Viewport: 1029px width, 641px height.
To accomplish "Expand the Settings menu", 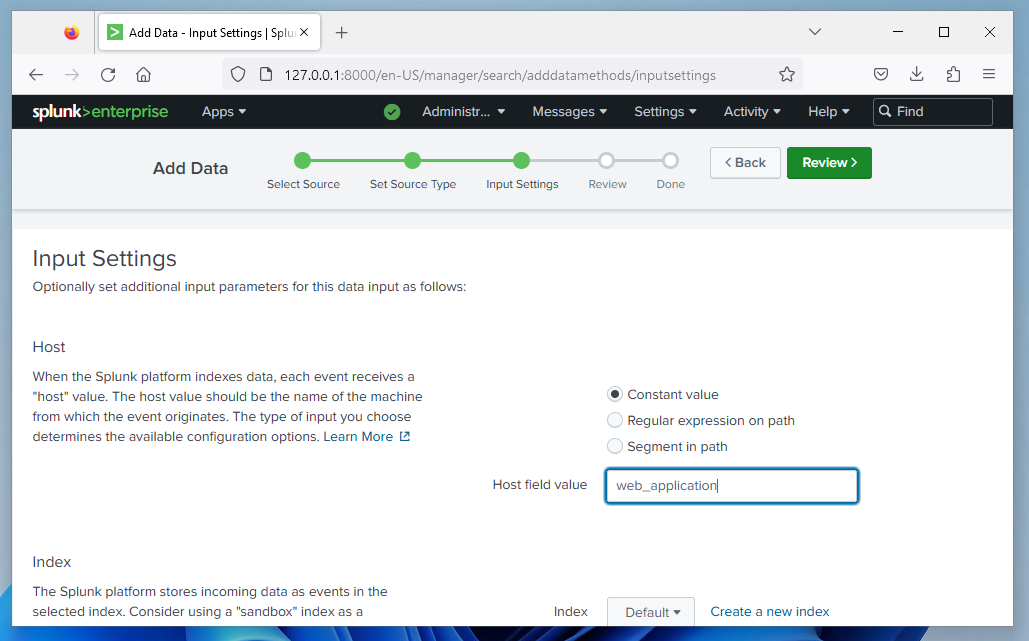I will tap(665, 112).
